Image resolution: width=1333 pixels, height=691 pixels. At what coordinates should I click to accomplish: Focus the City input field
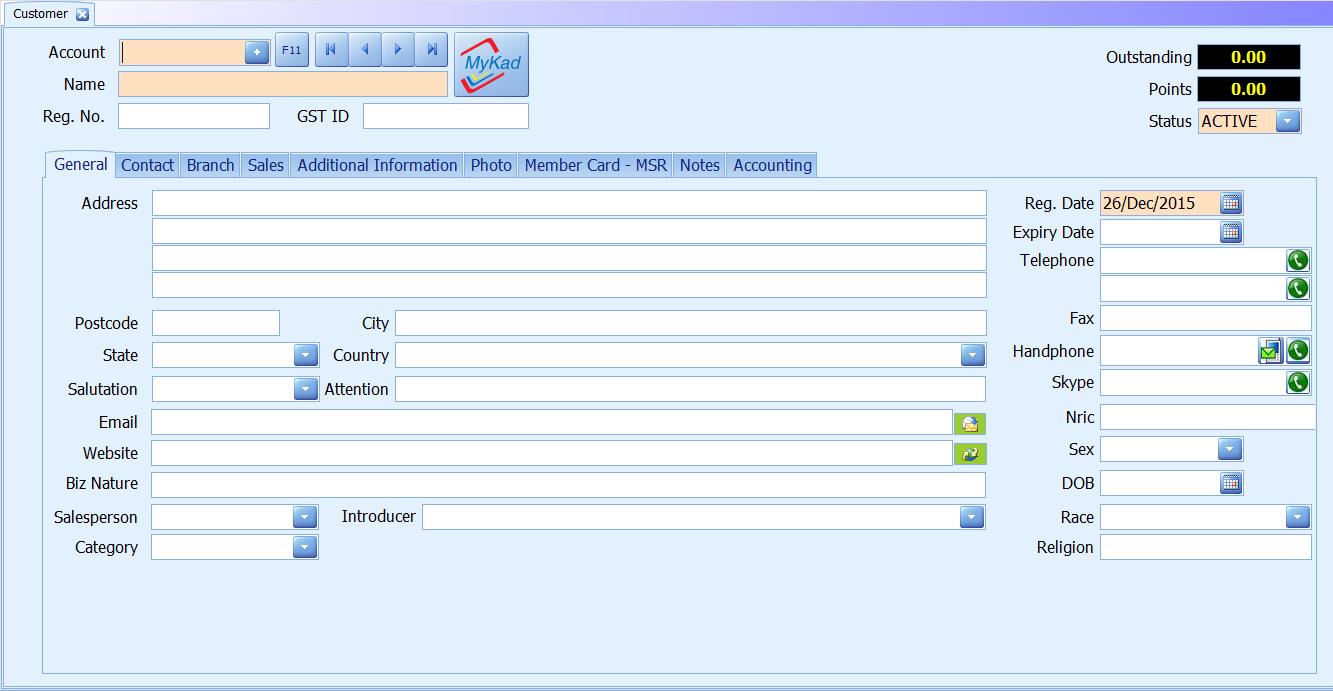coord(691,323)
